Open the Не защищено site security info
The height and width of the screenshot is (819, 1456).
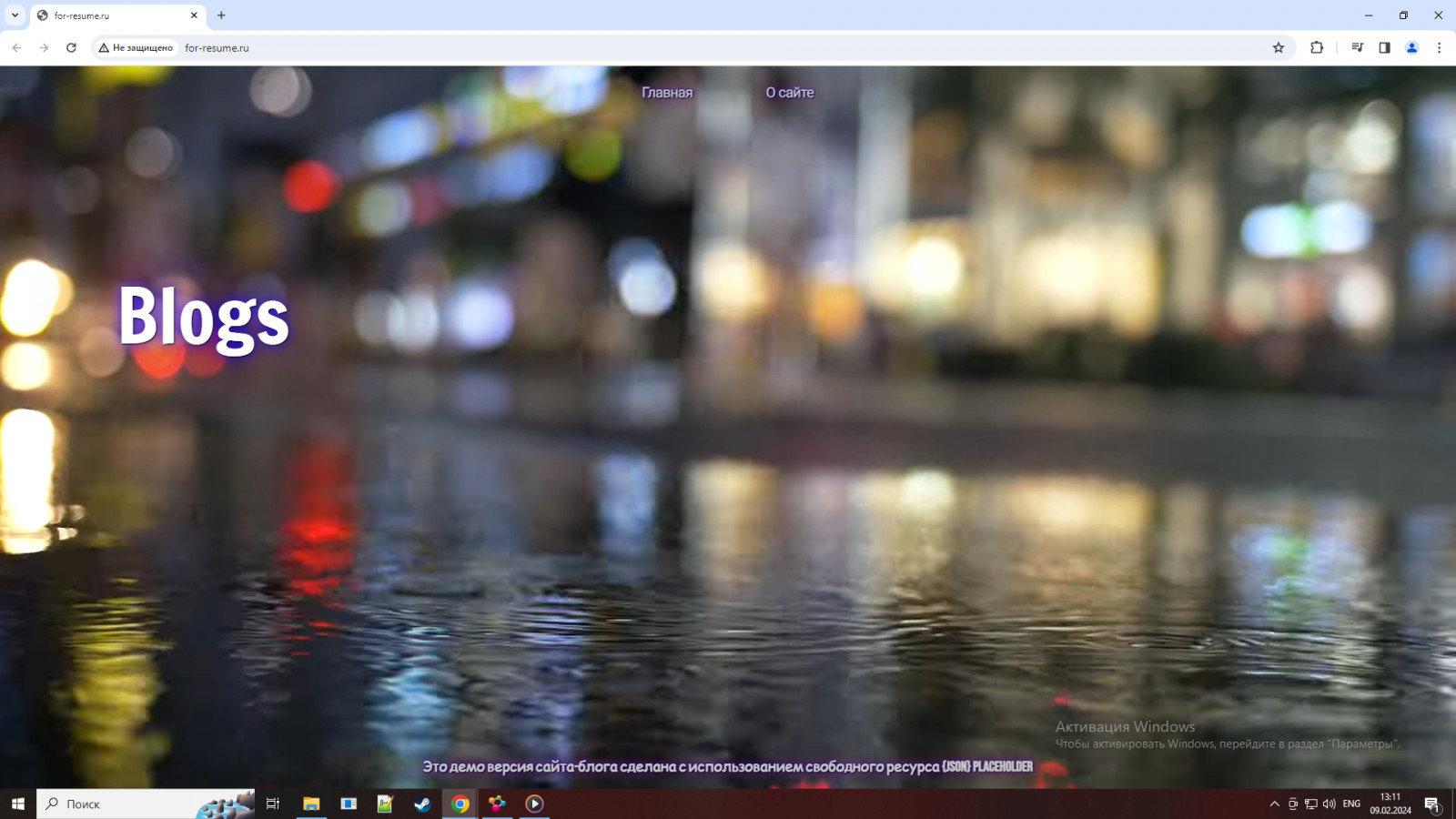coord(136,47)
